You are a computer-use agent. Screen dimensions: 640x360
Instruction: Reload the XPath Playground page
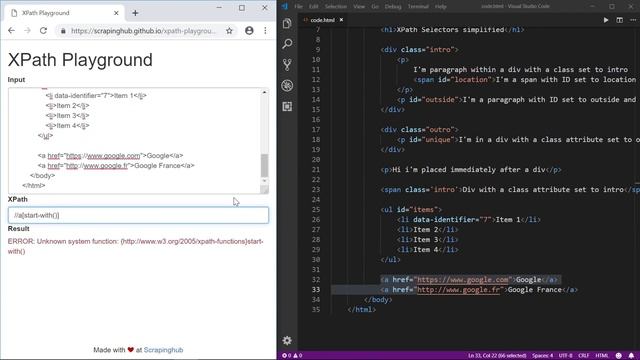pyautogui.click(x=43, y=31)
